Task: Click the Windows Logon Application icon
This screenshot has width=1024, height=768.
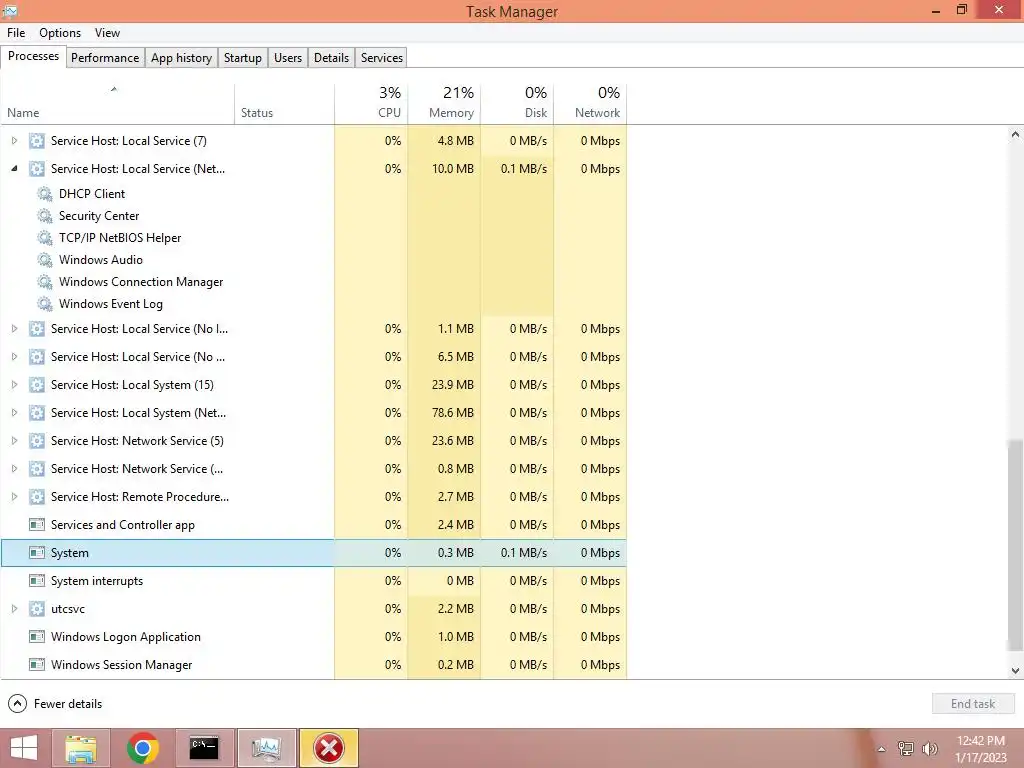Action: click(x=37, y=637)
